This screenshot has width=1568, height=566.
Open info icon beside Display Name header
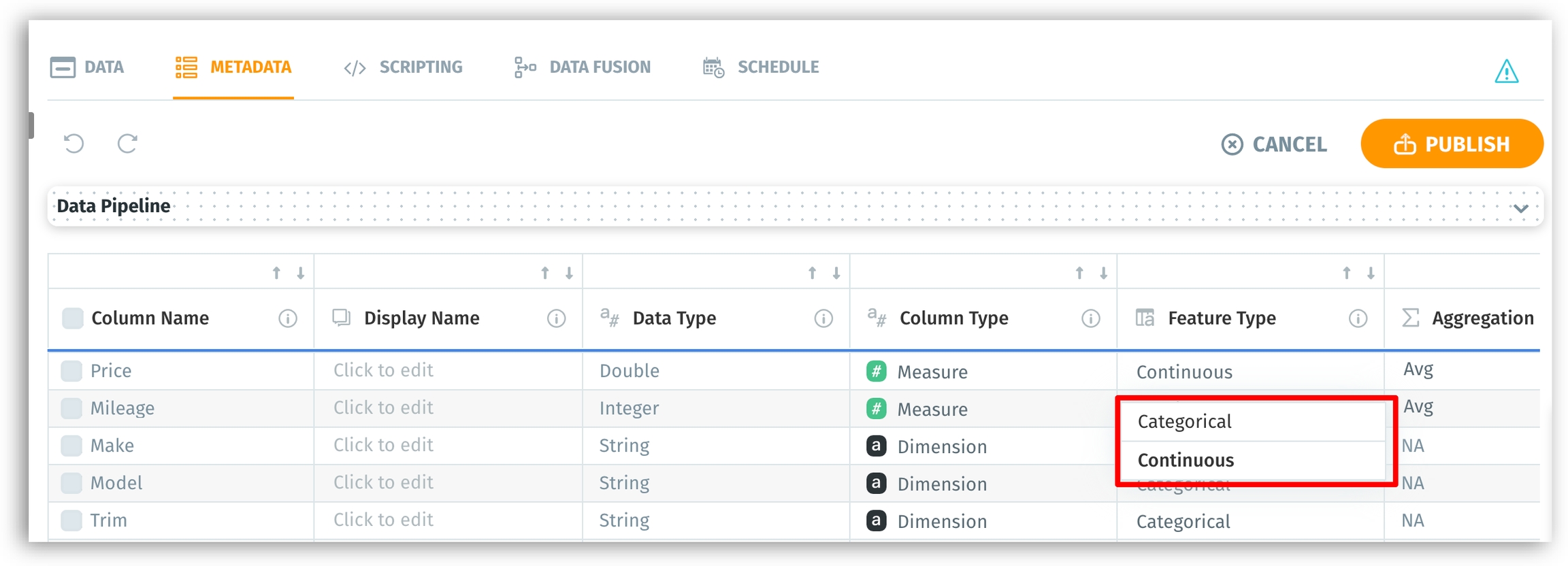click(556, 318)
